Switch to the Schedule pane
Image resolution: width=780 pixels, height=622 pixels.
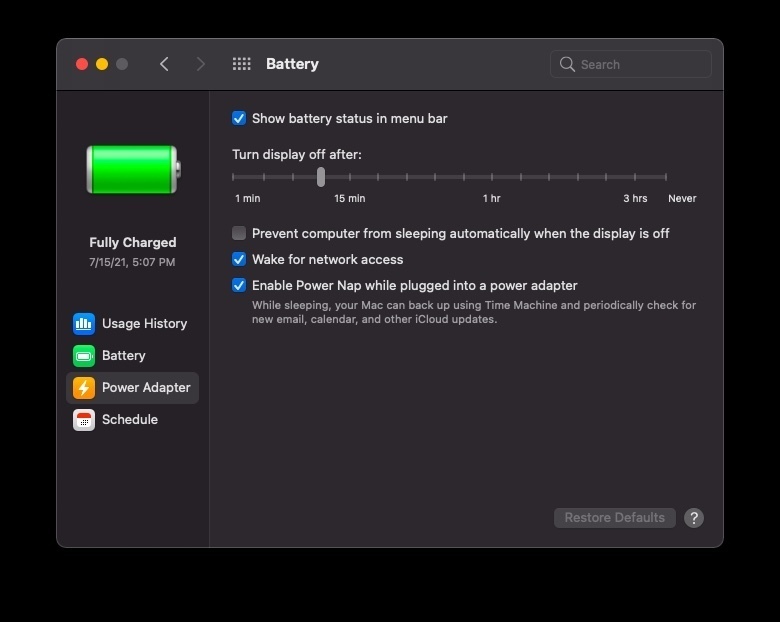point(130,420)
